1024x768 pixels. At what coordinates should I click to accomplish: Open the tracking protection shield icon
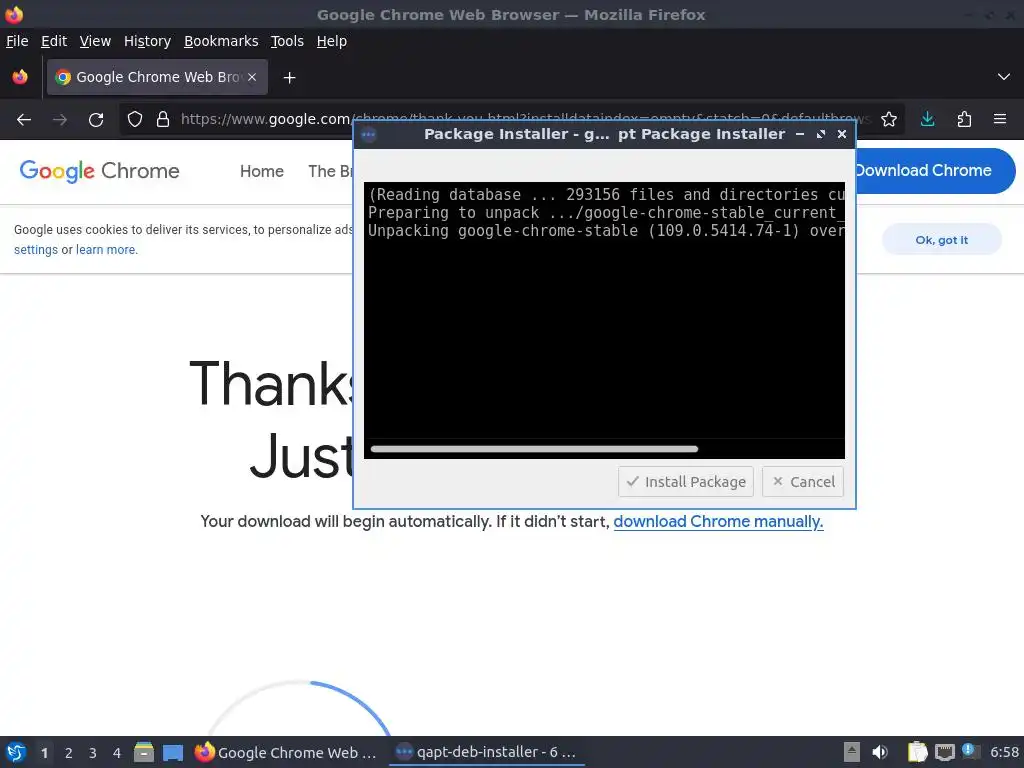point(135,120)
